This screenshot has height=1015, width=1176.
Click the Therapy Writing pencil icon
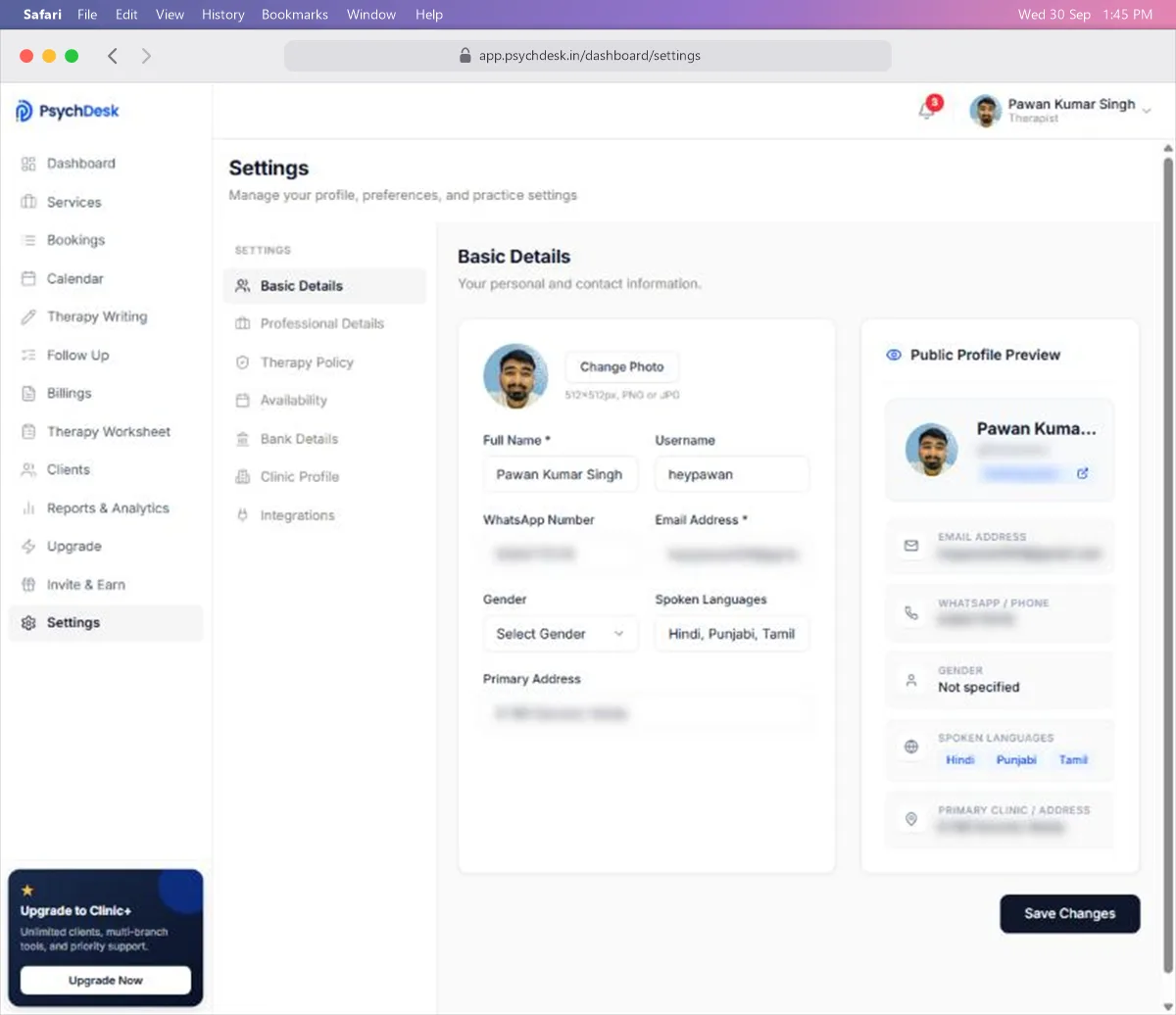click(28, 316)
